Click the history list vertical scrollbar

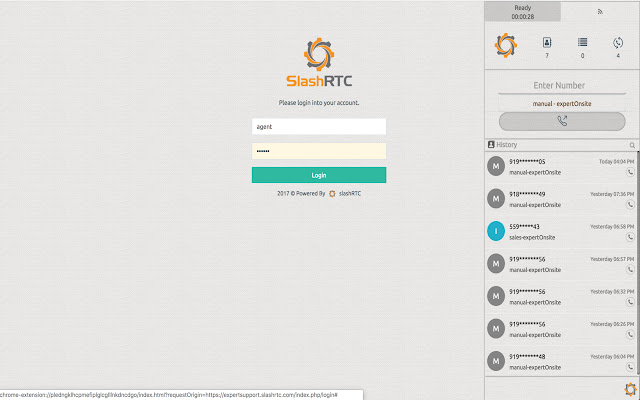click(x=638, y=261)
